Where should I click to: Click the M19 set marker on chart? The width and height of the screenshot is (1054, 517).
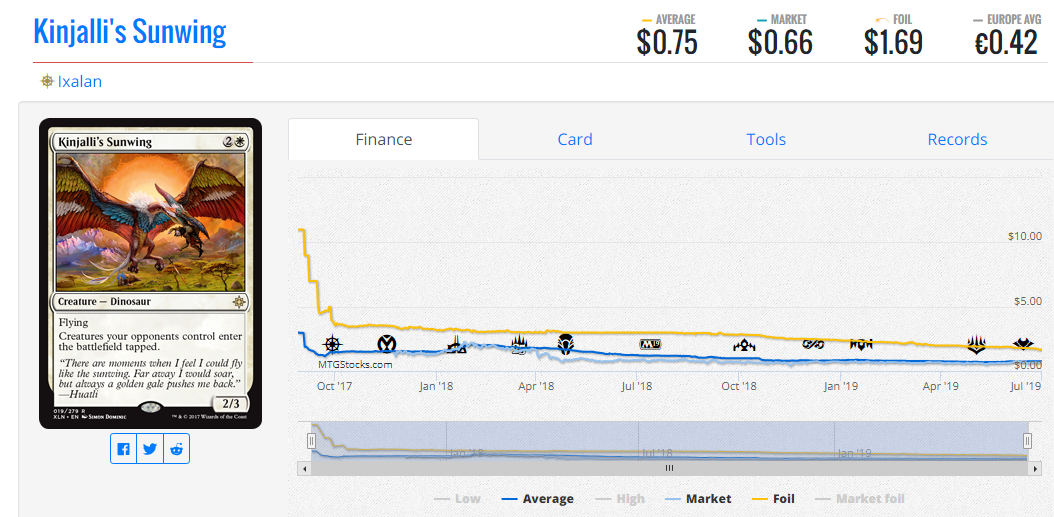(x=651, y=344)
